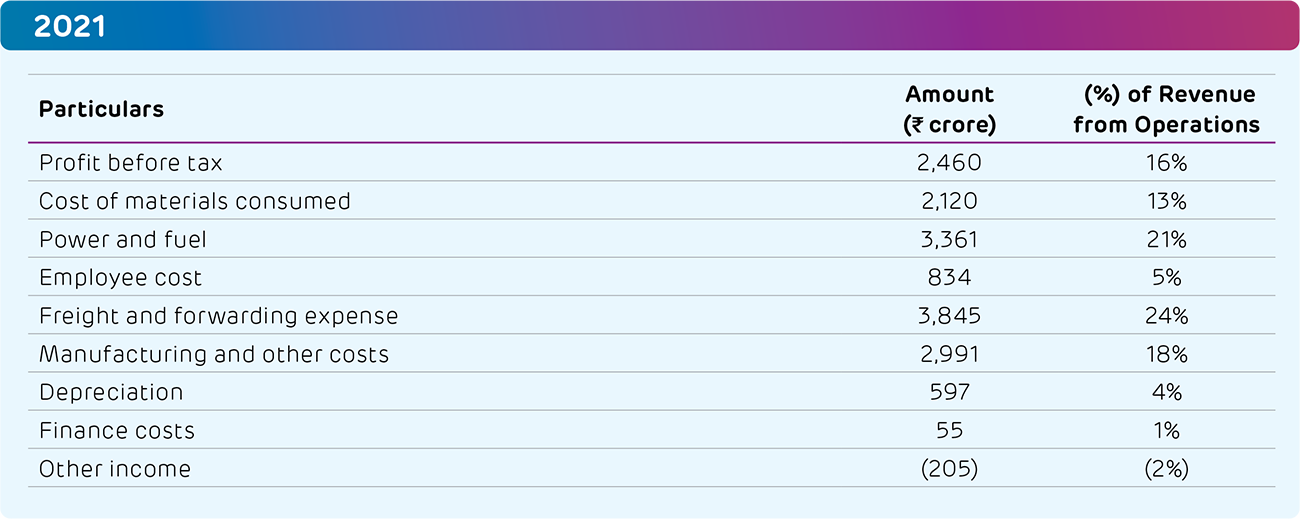Click the Finance costs row label

click(117, 430)
